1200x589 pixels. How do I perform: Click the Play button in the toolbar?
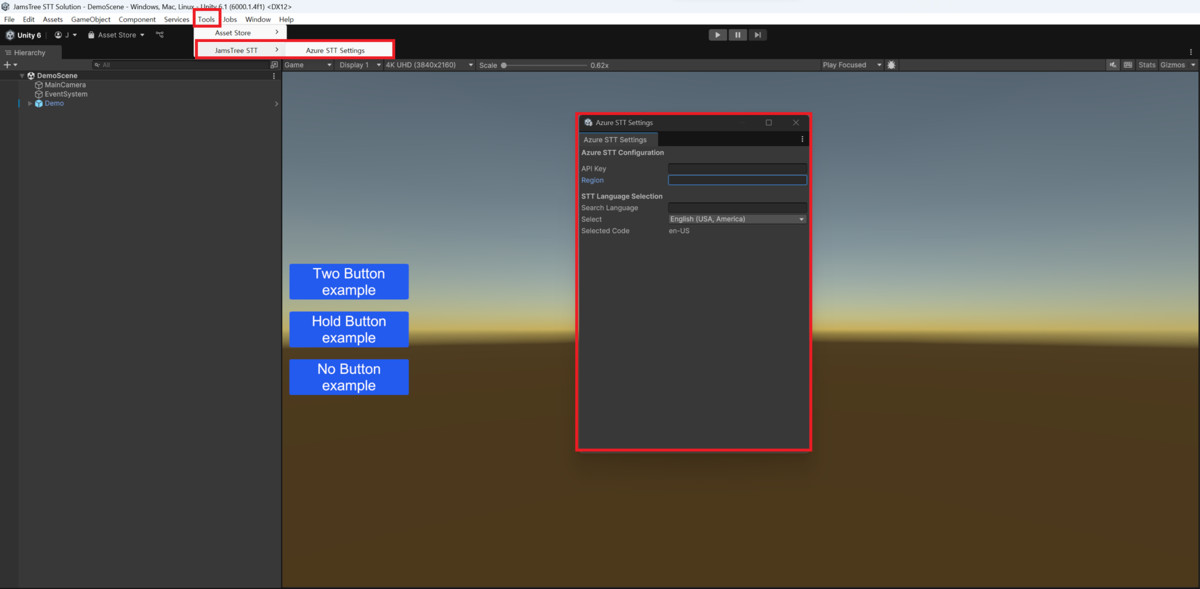718,35
